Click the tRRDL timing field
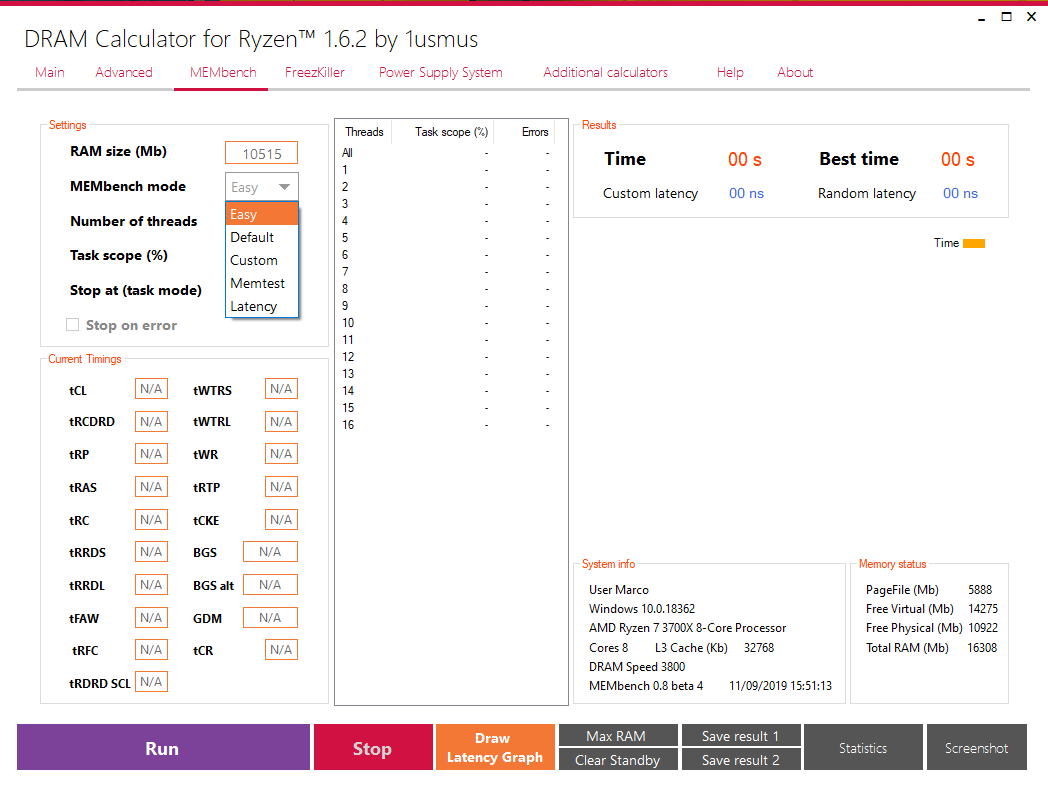Screen dimensions: 1048x786 pos(151,585)
